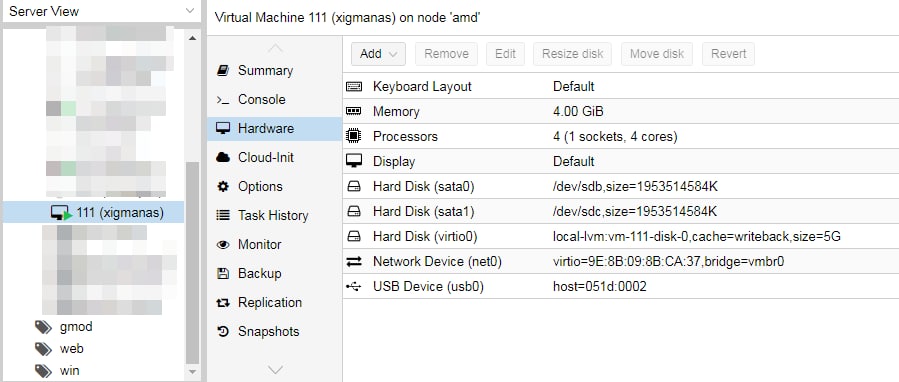Click the up chevron above Summary
This screenshot has width=899, height=382.
pos(275,47)
